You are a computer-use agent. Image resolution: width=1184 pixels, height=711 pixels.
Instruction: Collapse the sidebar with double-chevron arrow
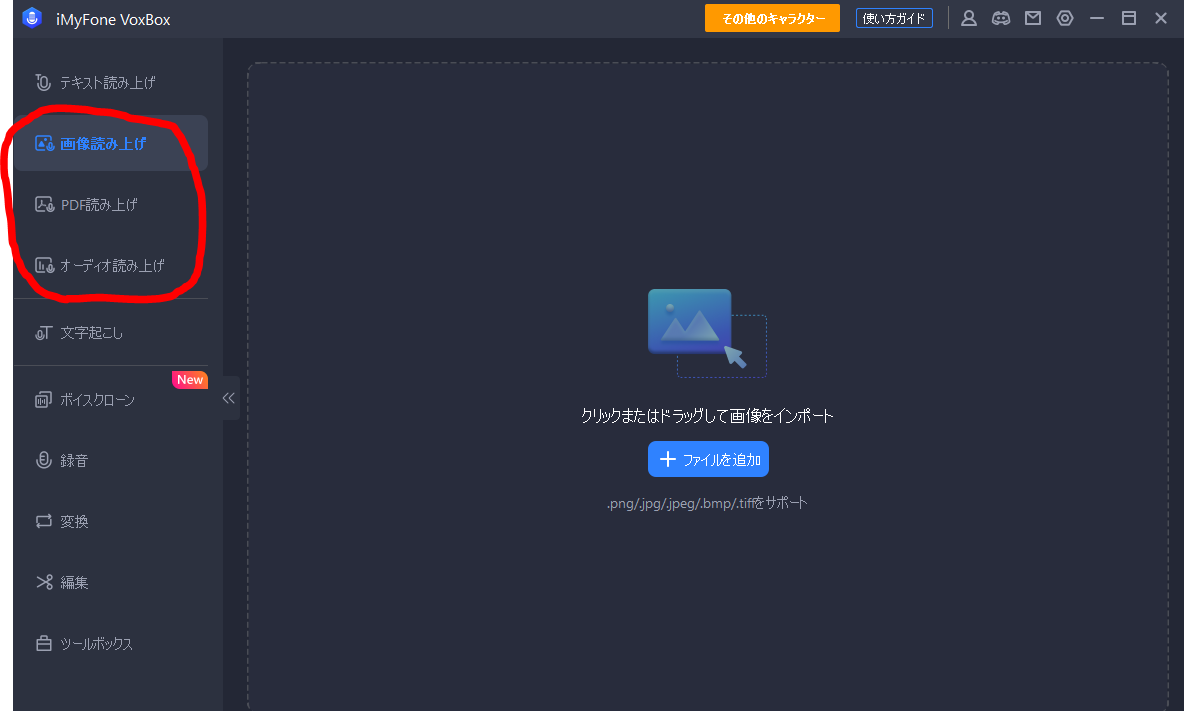[x=229, y=398]
